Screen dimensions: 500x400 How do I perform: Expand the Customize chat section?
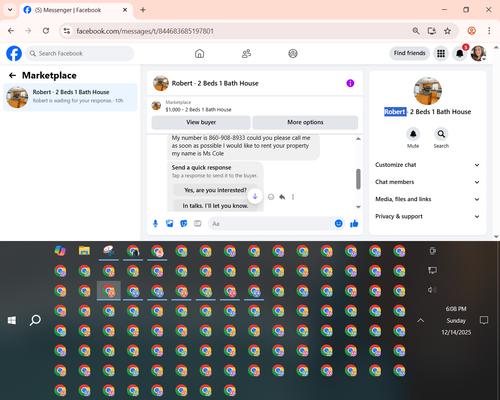coord(427,165)
